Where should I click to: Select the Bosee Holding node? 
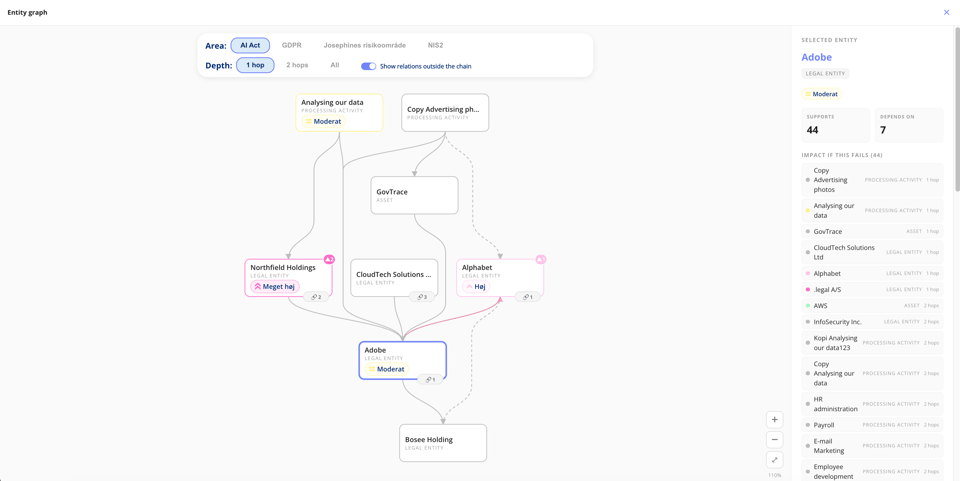tap(443, 443)
